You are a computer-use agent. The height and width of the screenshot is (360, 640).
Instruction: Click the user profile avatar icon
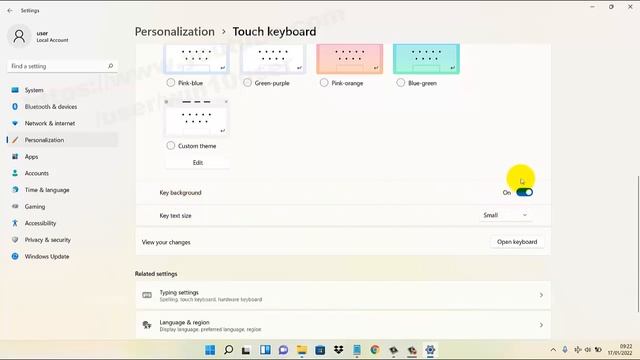point(19,36)
